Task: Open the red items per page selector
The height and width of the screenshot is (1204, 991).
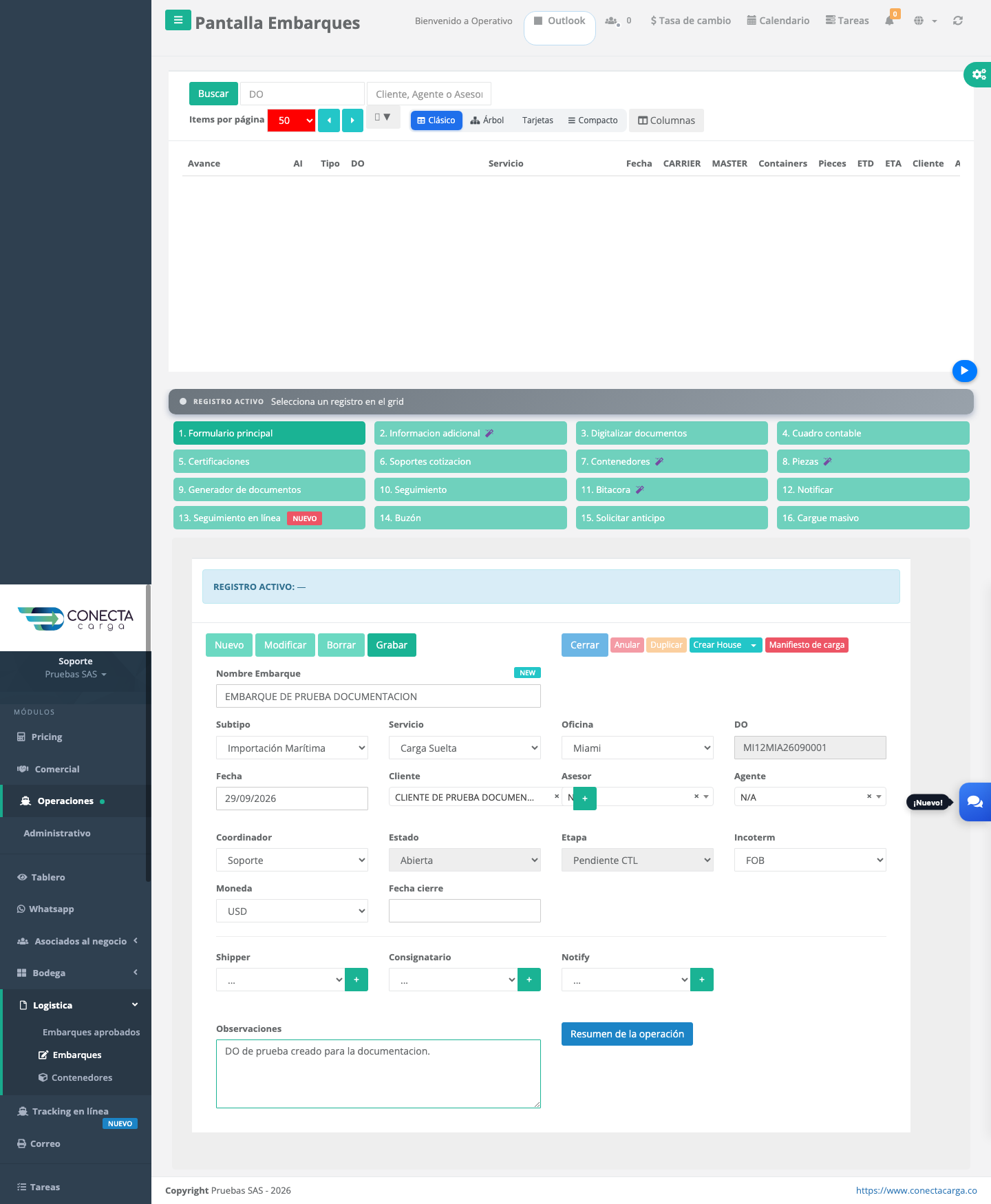Action: click(x=291, y=120)
